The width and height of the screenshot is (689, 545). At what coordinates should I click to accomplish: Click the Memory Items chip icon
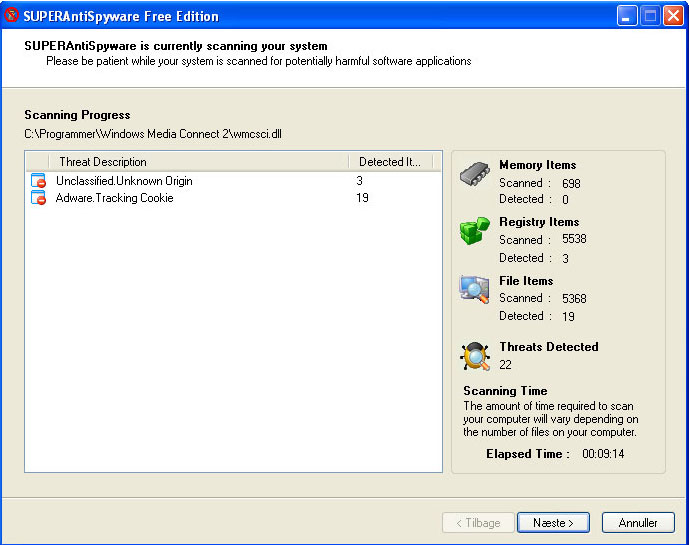coord(475,174)
